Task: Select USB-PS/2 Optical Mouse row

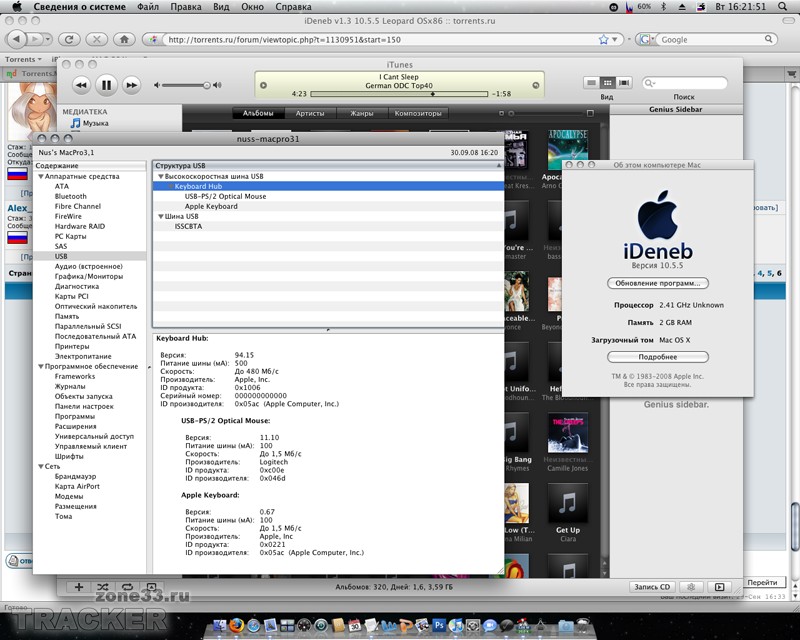Action: pyautogui.click(x=329, y=196)
